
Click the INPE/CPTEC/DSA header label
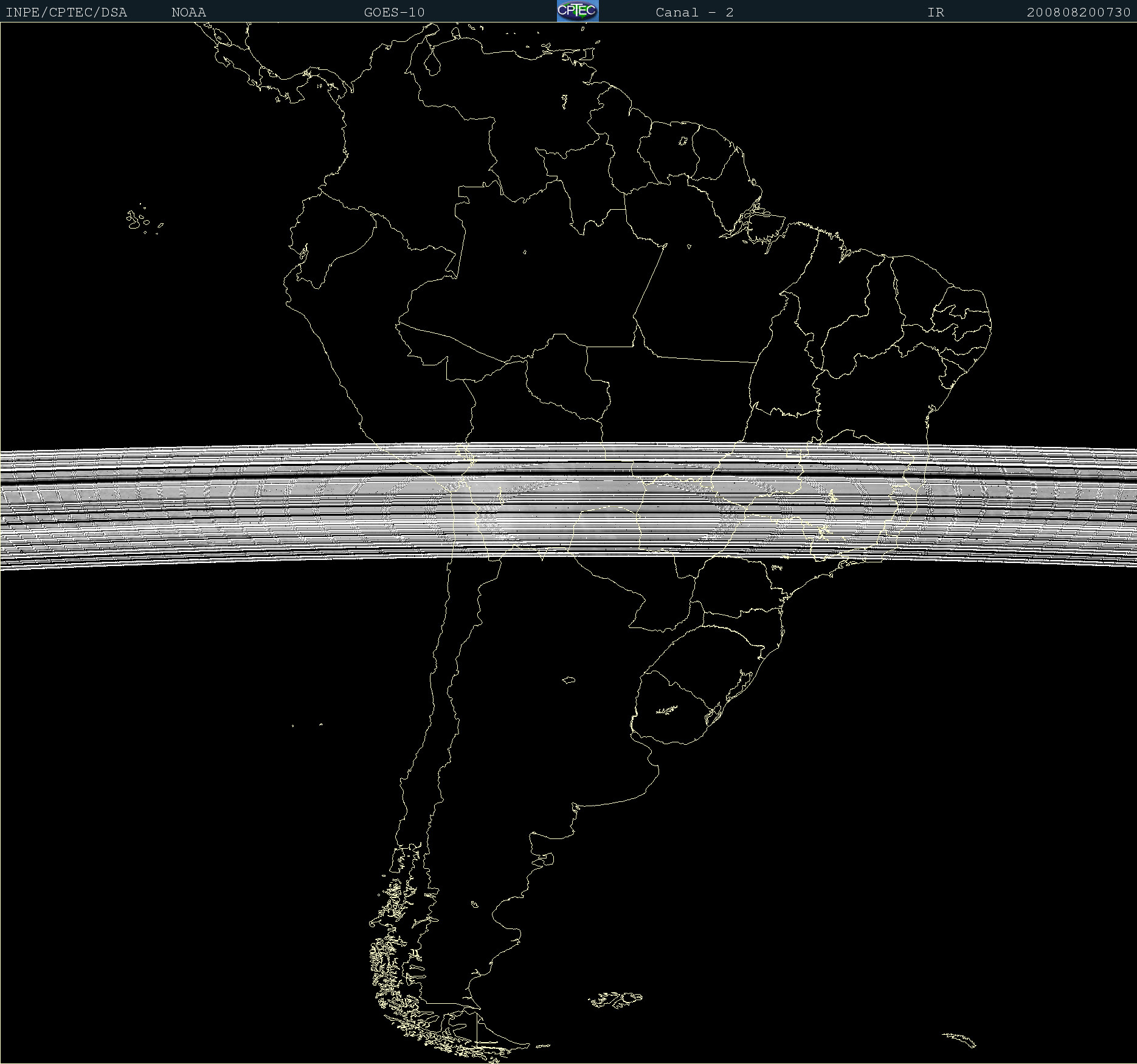click(66, 12)
